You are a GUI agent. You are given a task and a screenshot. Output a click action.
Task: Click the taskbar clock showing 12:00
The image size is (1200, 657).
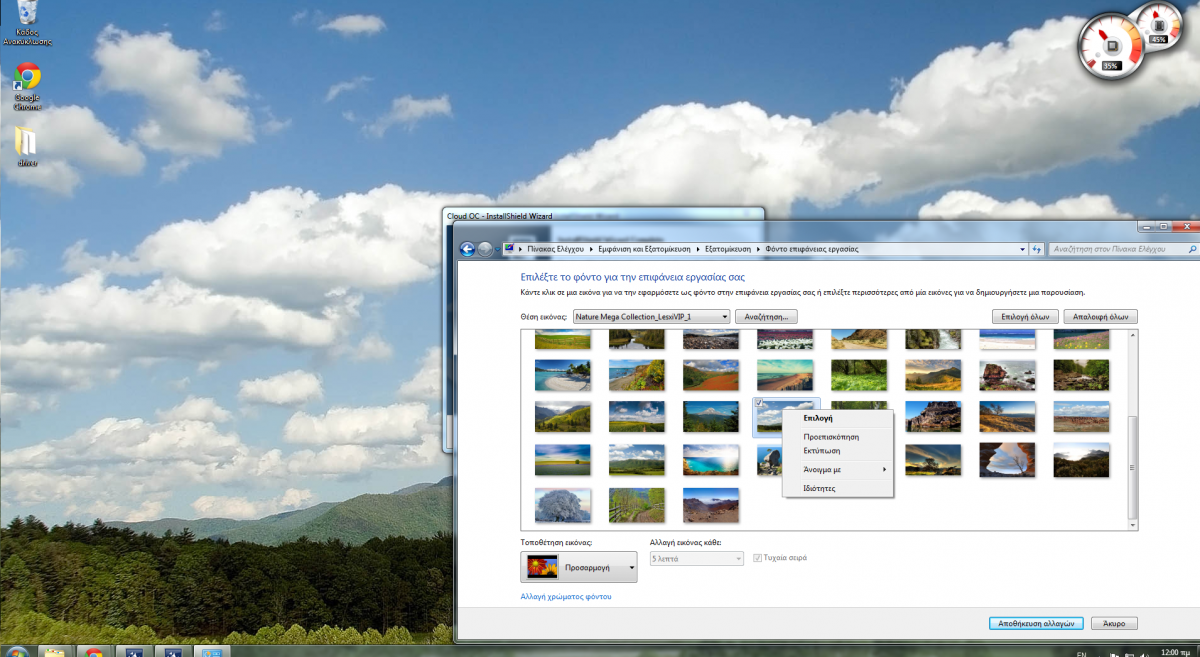point(1177,653)
